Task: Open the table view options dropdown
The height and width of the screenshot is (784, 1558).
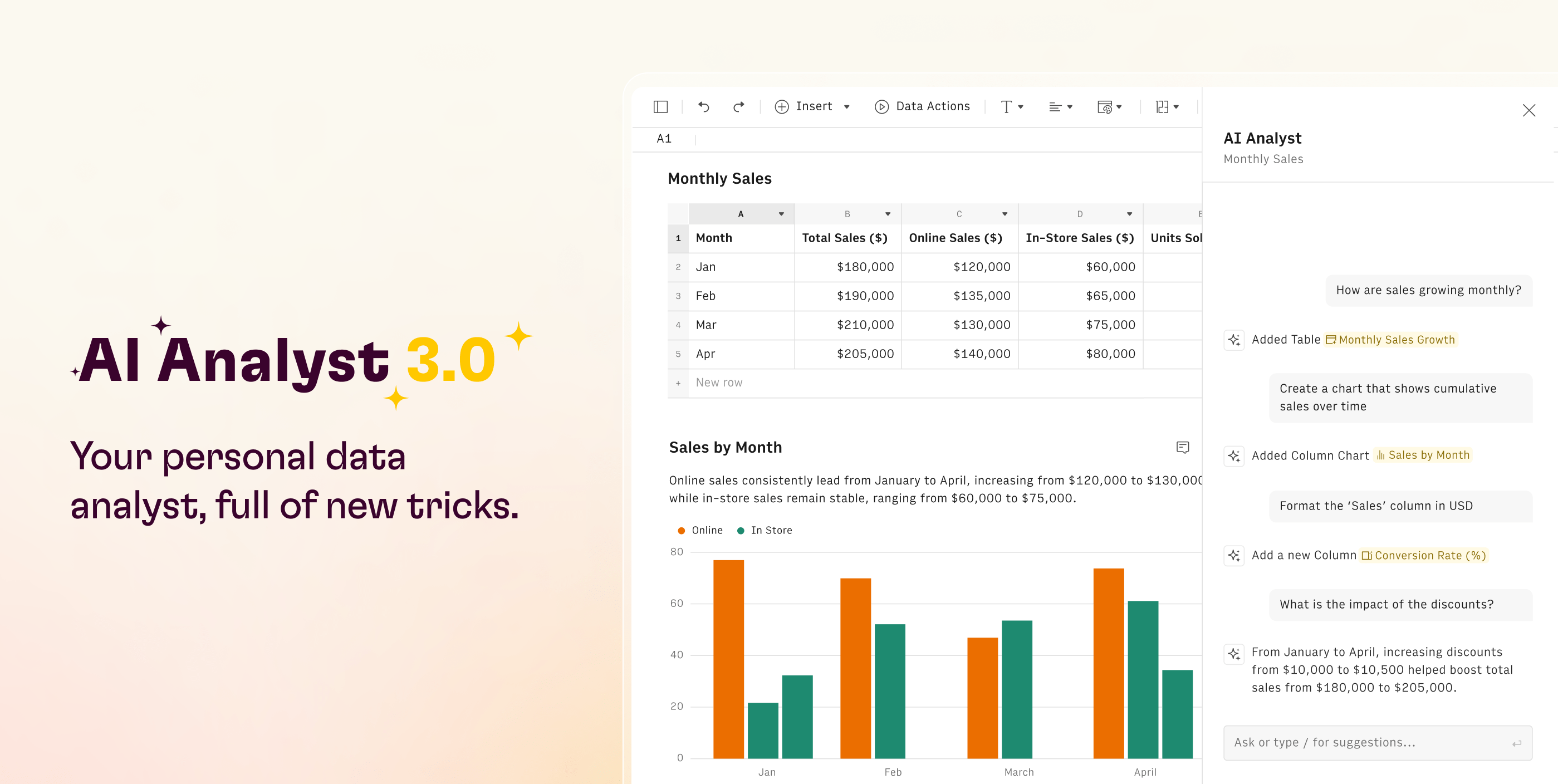Action: click(1110, 107)
